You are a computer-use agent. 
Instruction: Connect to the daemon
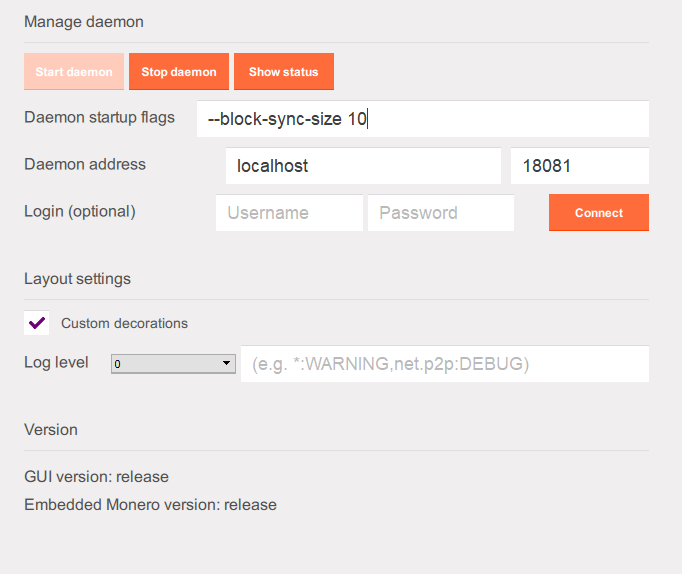[x=598, y=213]
